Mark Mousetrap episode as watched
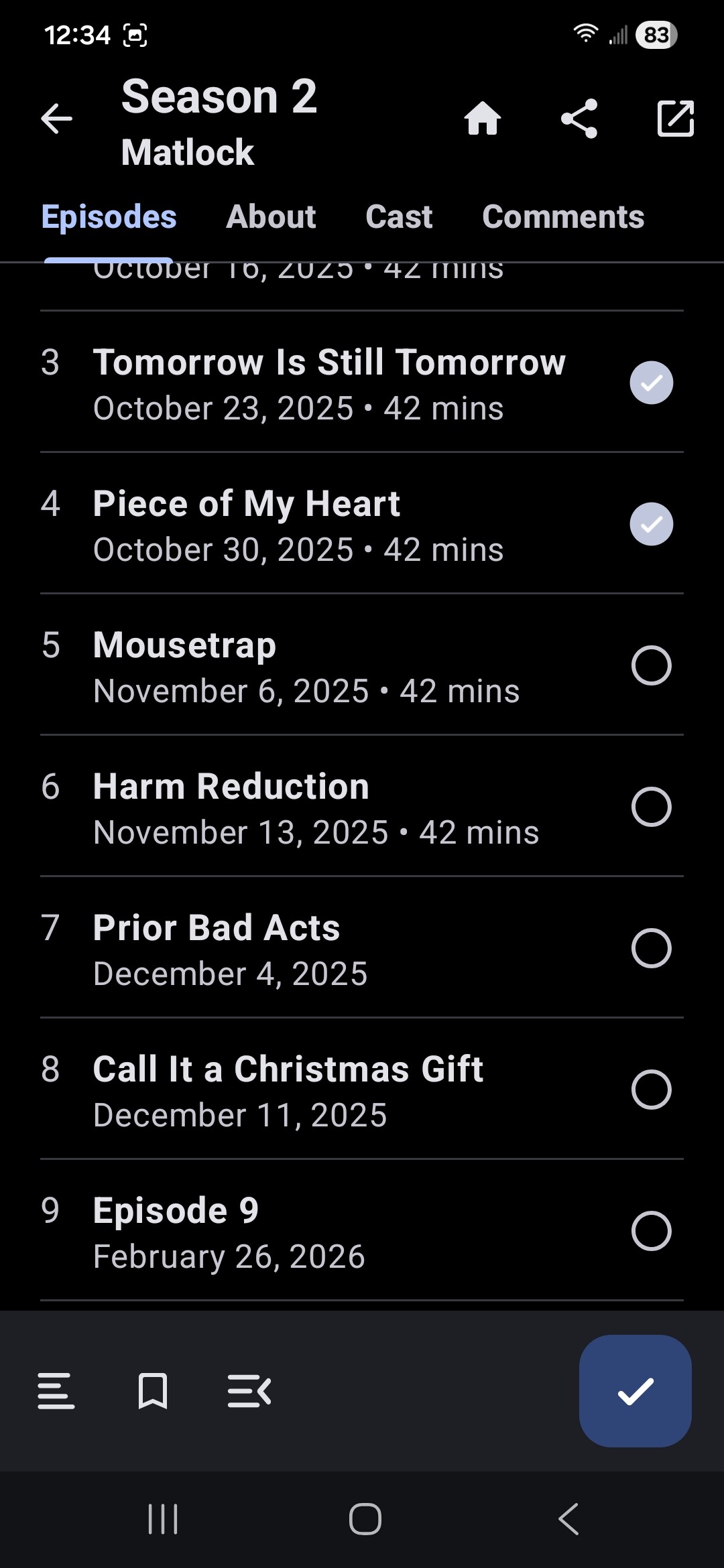 [x=651, y=665]
